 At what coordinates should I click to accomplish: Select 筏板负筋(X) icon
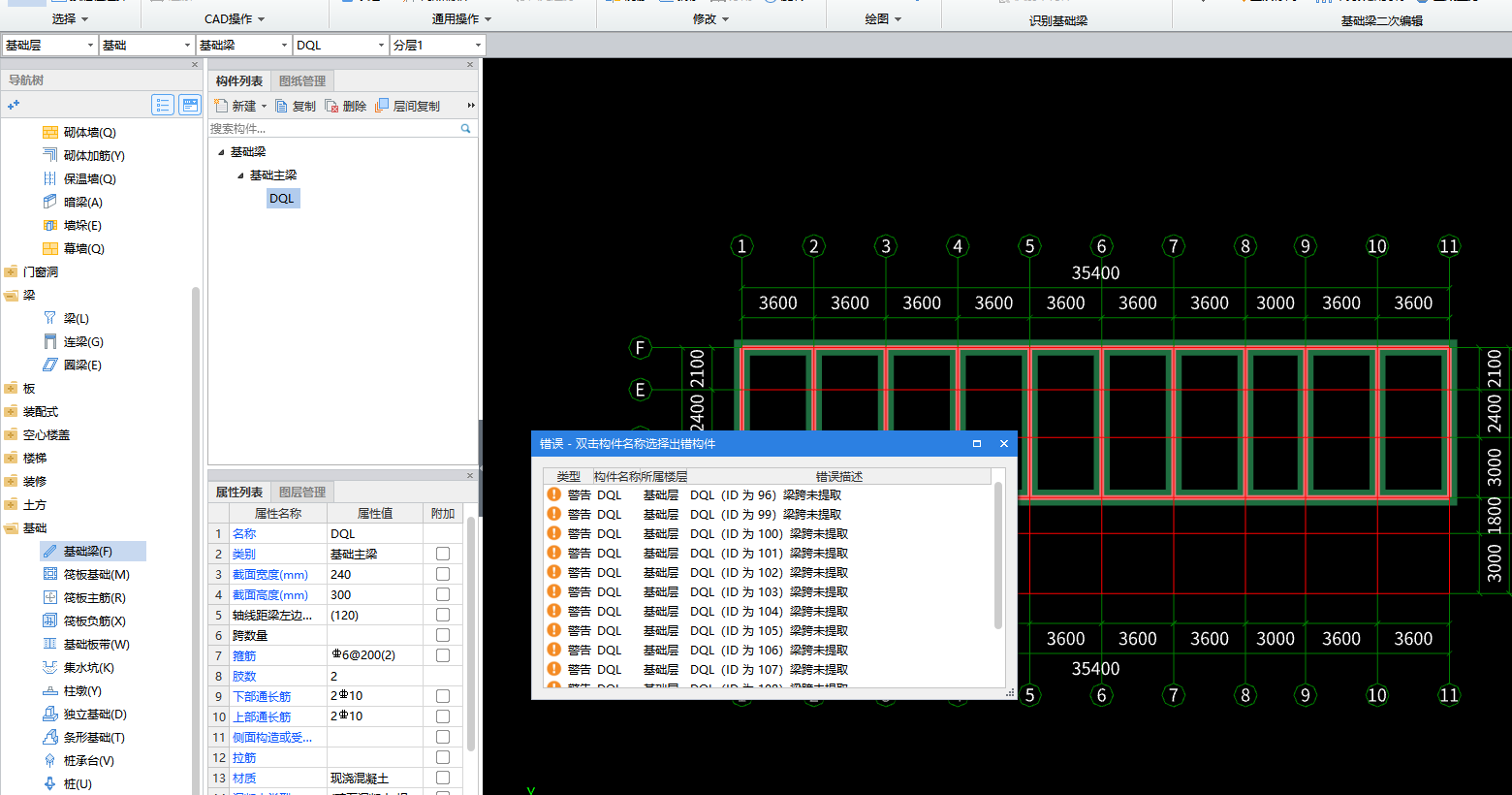(x=50, y=620)
